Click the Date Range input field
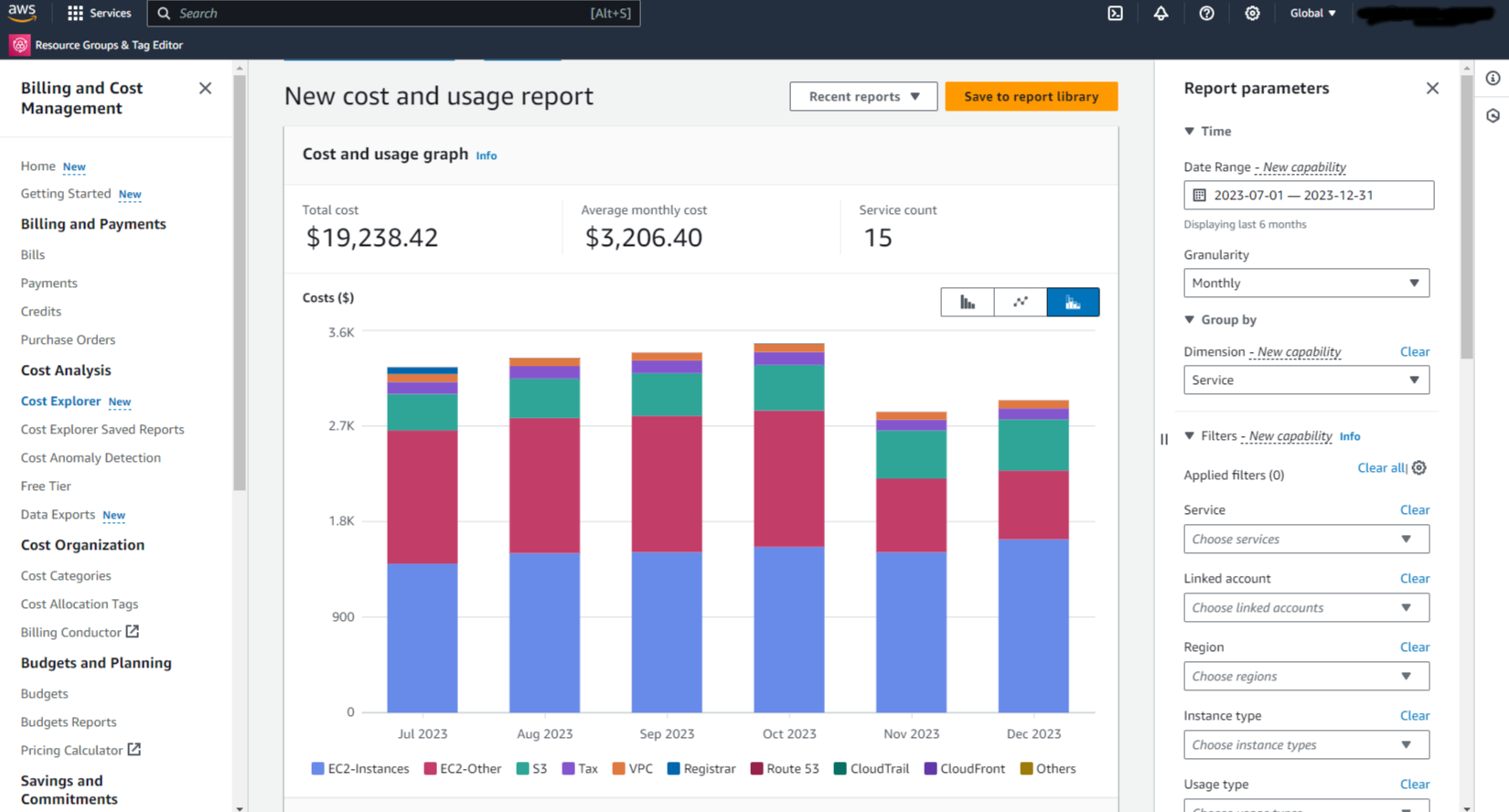Image resolution: width=1509 pixels, height=812 pixels. click(x=1309, y=195)
